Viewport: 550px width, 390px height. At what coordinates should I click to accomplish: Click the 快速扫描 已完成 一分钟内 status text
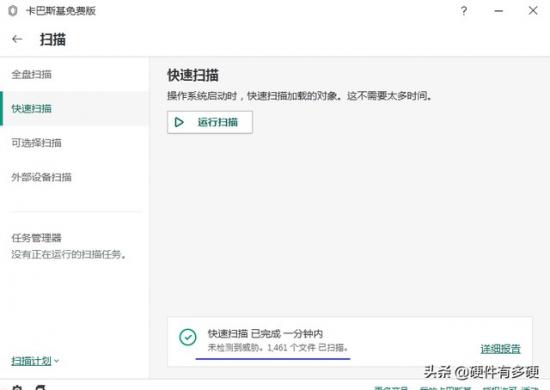pos(265,334)
